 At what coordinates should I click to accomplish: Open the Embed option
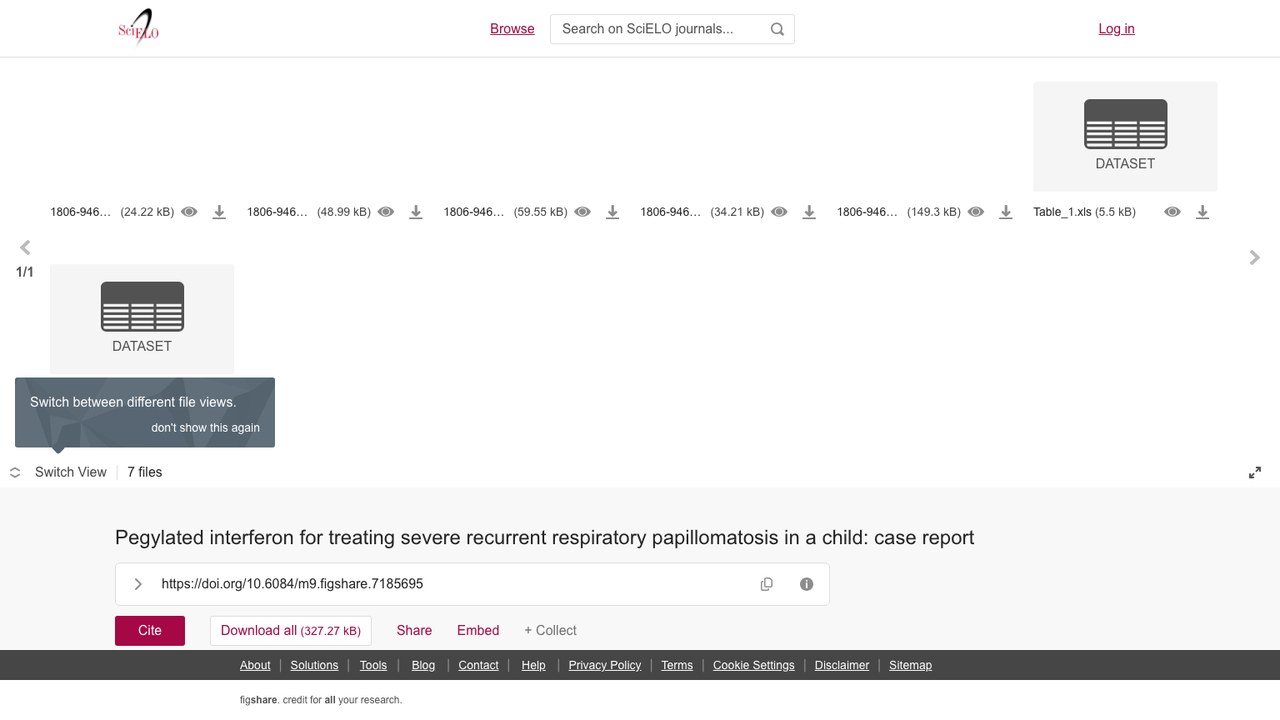[x=478, y=630]
